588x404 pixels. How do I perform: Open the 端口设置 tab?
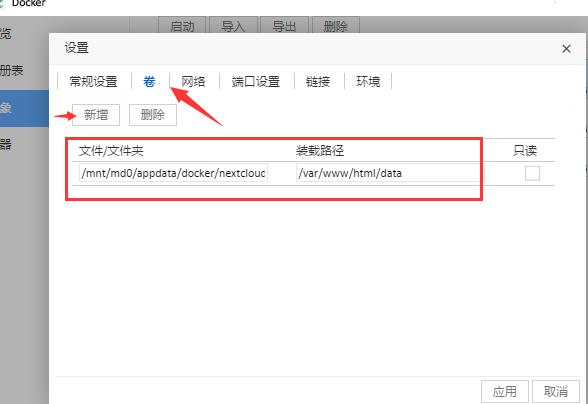coord(256,81)
